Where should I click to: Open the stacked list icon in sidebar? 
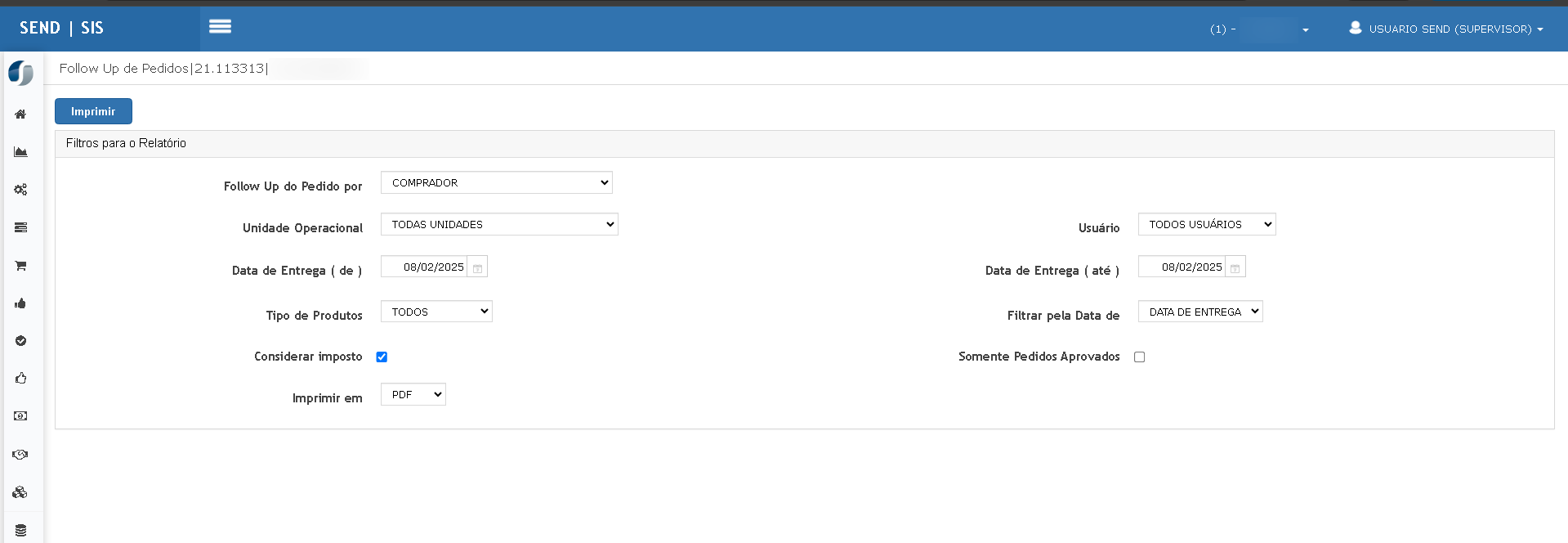[20, 227]
